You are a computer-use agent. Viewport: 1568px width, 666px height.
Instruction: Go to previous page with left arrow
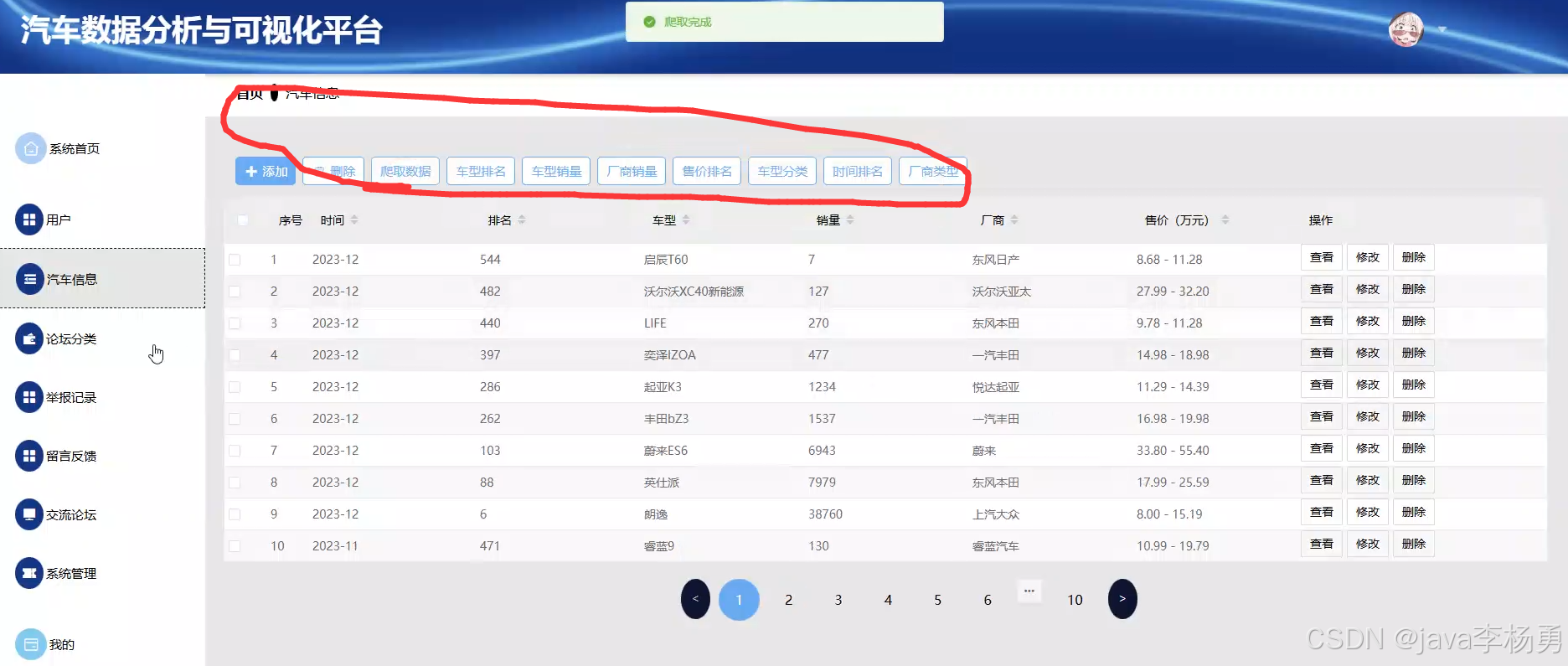(x=695, y=599)
